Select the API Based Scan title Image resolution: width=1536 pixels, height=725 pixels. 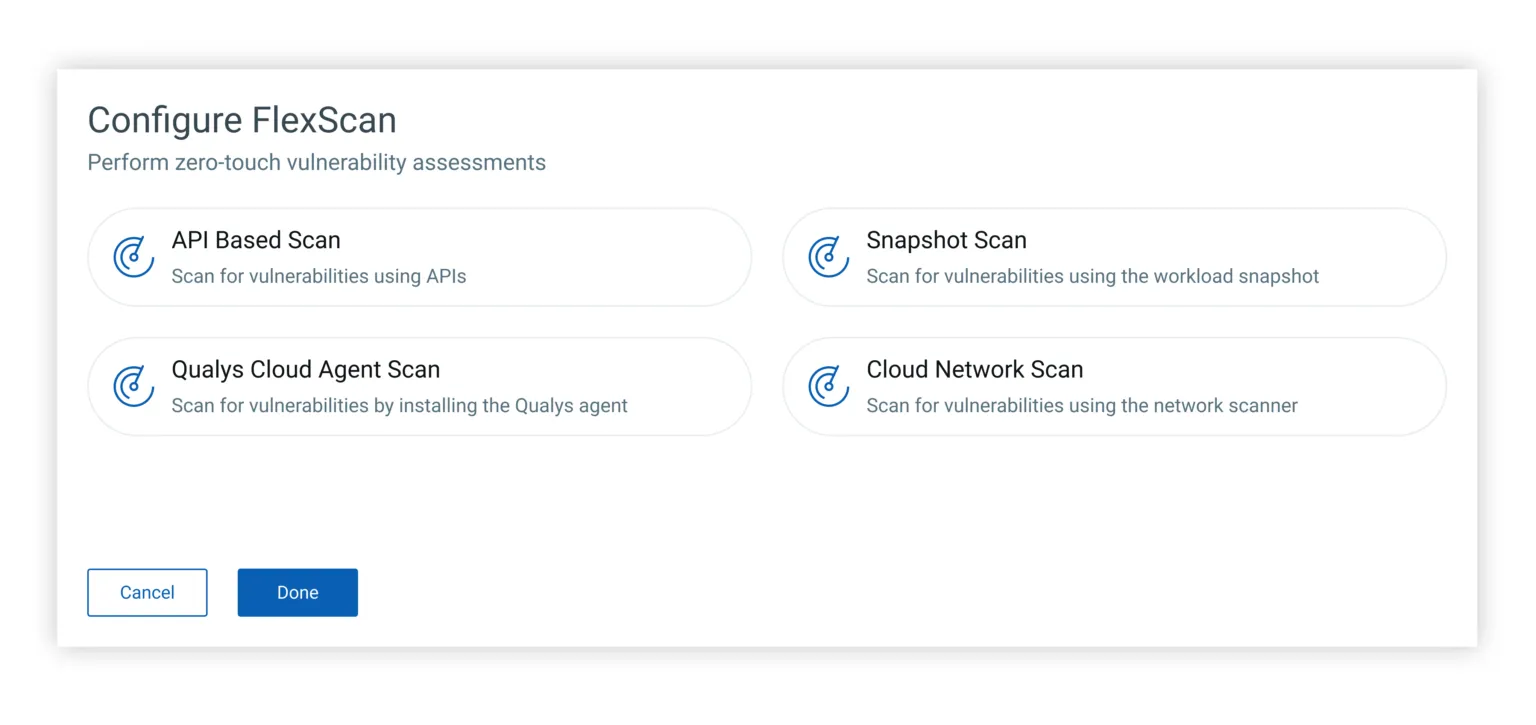[256, 240]
